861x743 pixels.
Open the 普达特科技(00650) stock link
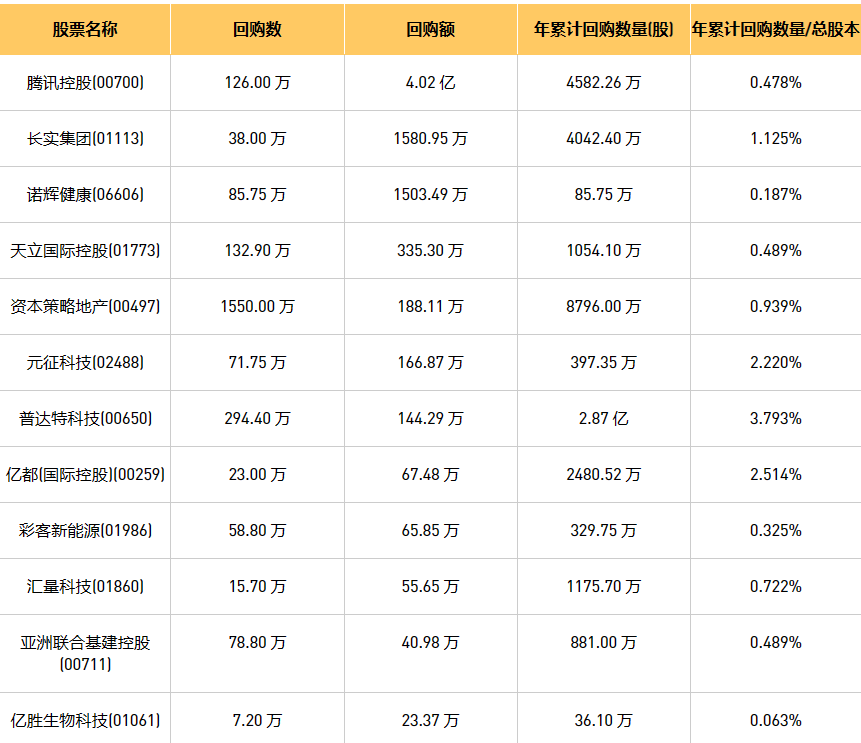point(85,419)
